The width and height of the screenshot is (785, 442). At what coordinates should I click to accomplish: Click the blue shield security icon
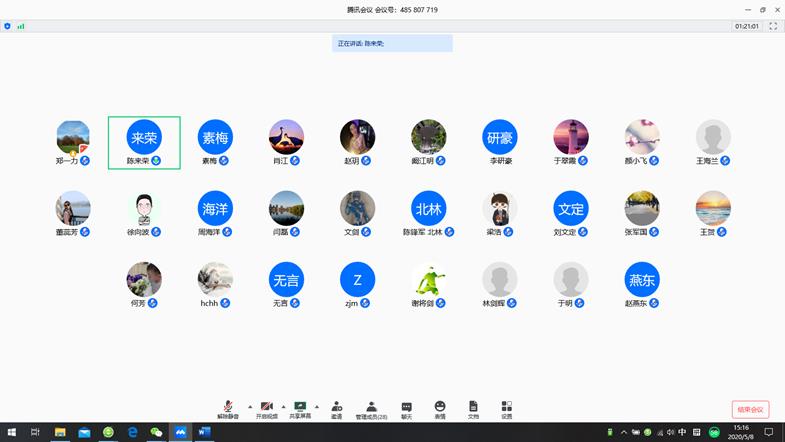[x=8, y=26]
